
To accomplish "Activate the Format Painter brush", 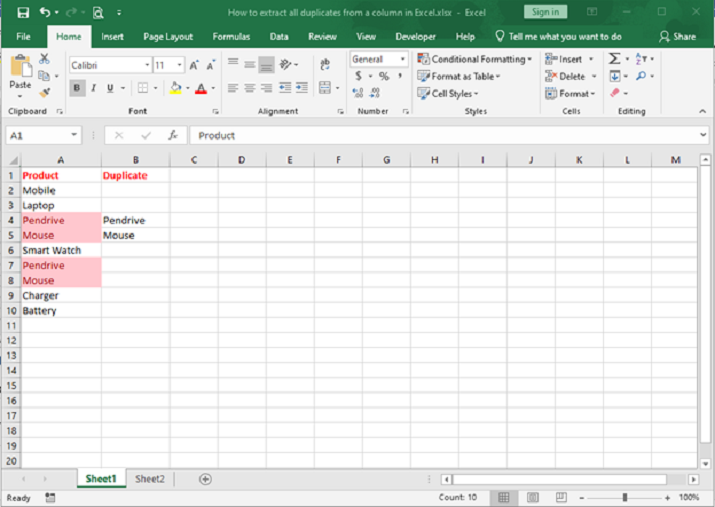I will 44,93.
